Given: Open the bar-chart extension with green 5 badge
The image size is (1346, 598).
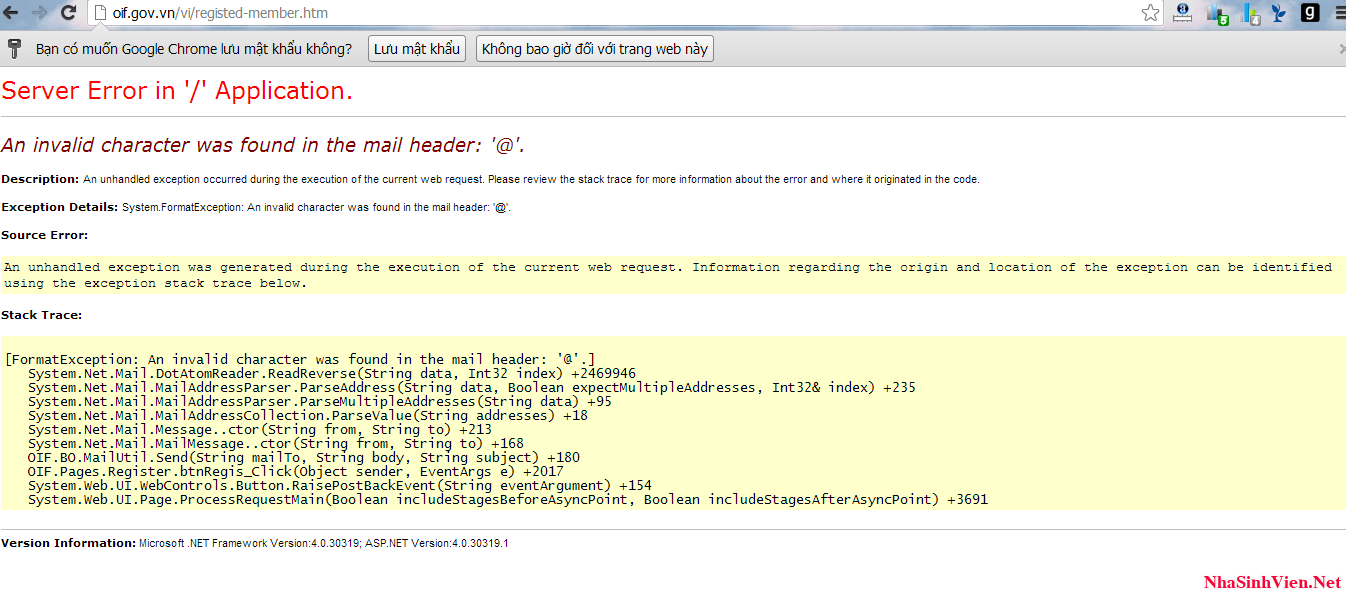Looking at the screenshot, I should click(1217, 14).
